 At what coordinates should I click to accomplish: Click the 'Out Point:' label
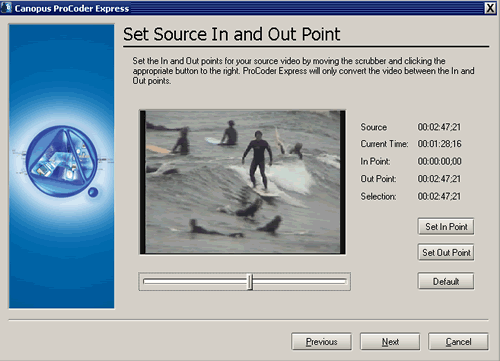(x=378, y=179)
